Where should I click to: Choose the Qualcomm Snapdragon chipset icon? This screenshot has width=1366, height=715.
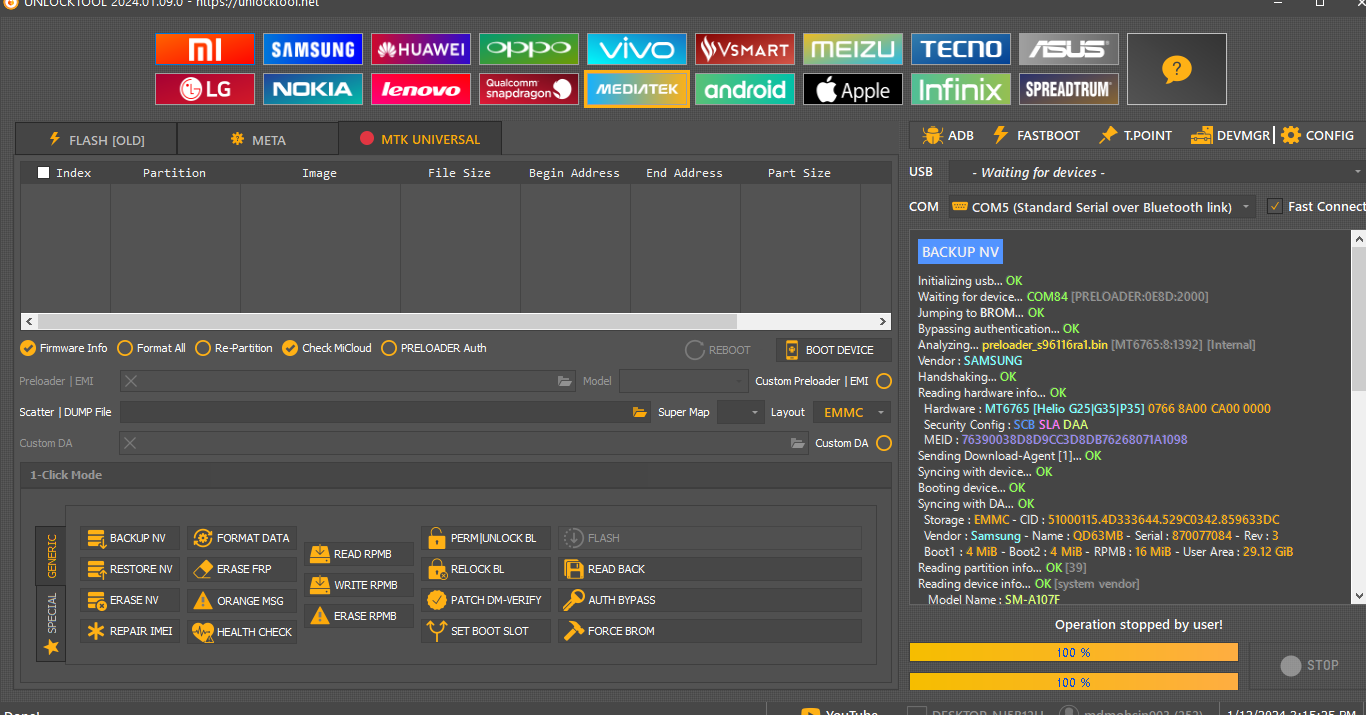click(x=529, y=90)
